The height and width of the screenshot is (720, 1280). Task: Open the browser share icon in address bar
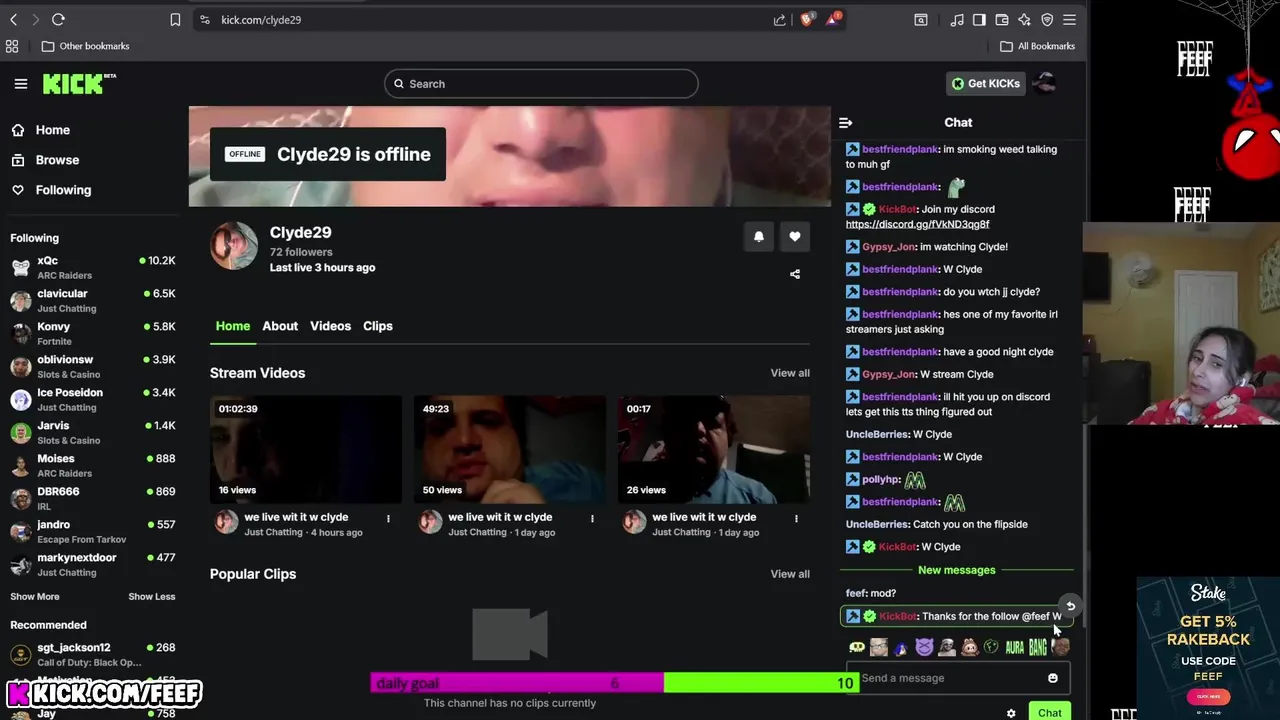coord(779,19)
